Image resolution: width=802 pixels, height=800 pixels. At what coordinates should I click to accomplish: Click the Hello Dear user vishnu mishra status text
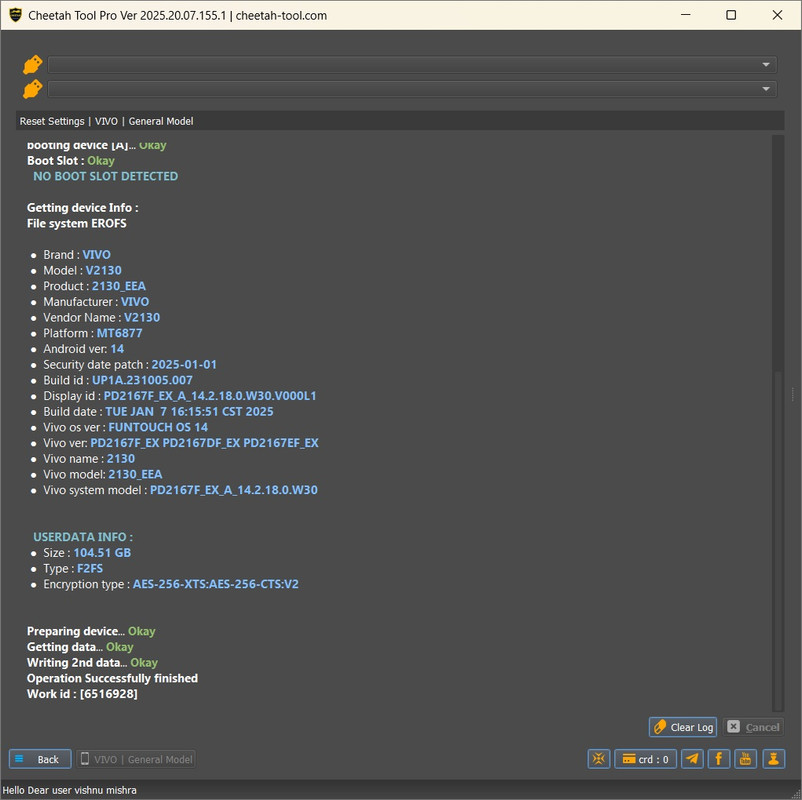(x=70, y=790)
